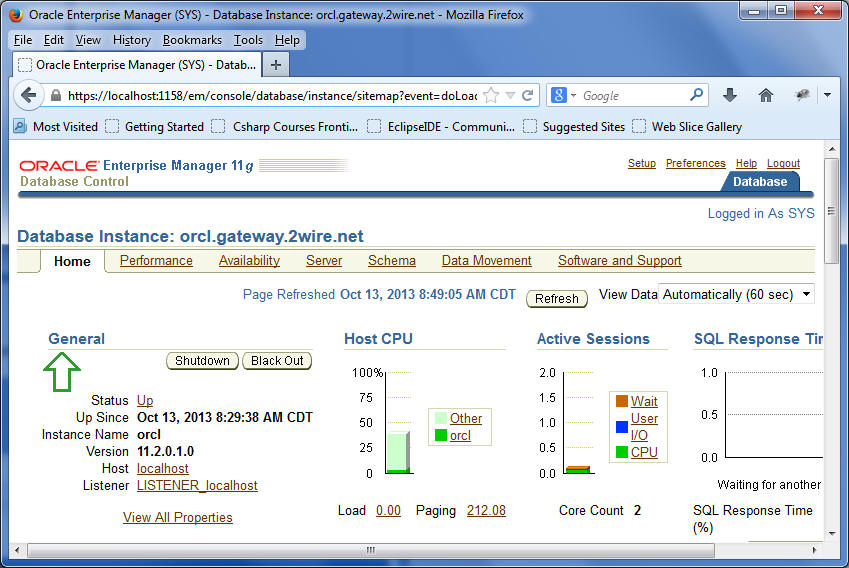
Task: Open a new tab with plus icon
Action: 276,64
